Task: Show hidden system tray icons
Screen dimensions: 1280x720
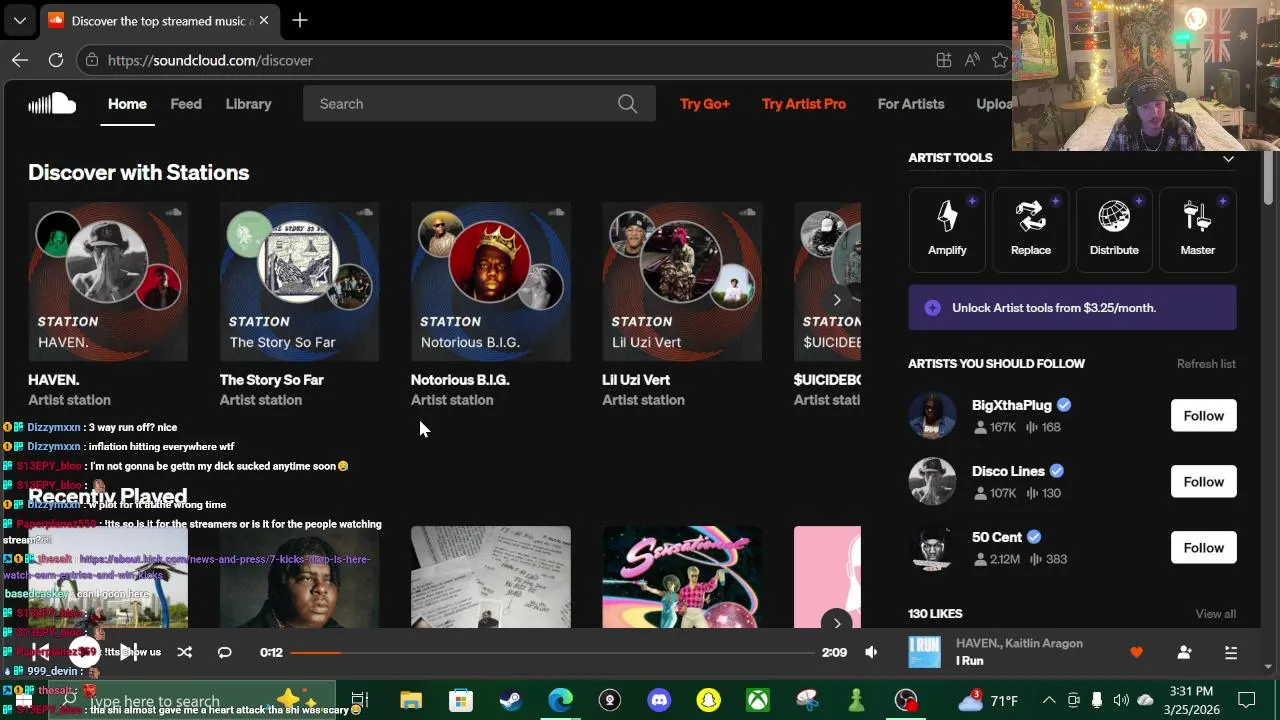Action: point(1048,701)
